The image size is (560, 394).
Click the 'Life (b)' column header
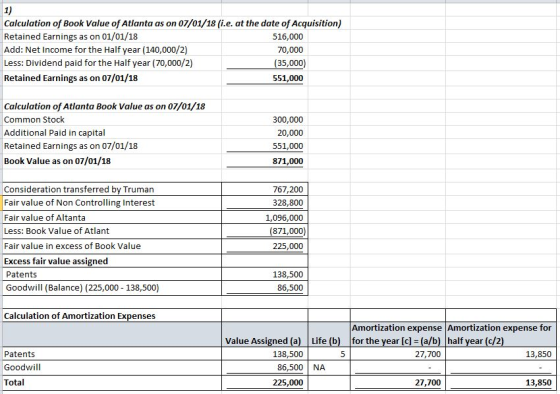point(326,341)
